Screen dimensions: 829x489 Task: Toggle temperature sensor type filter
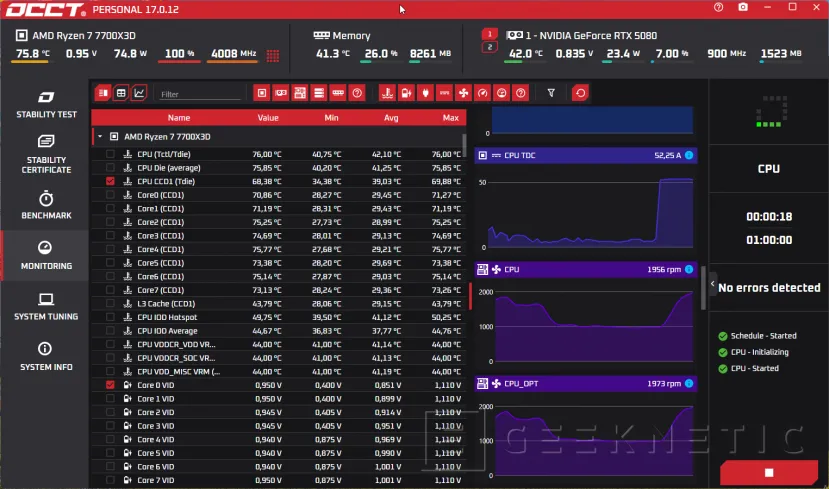click(388, 93)
